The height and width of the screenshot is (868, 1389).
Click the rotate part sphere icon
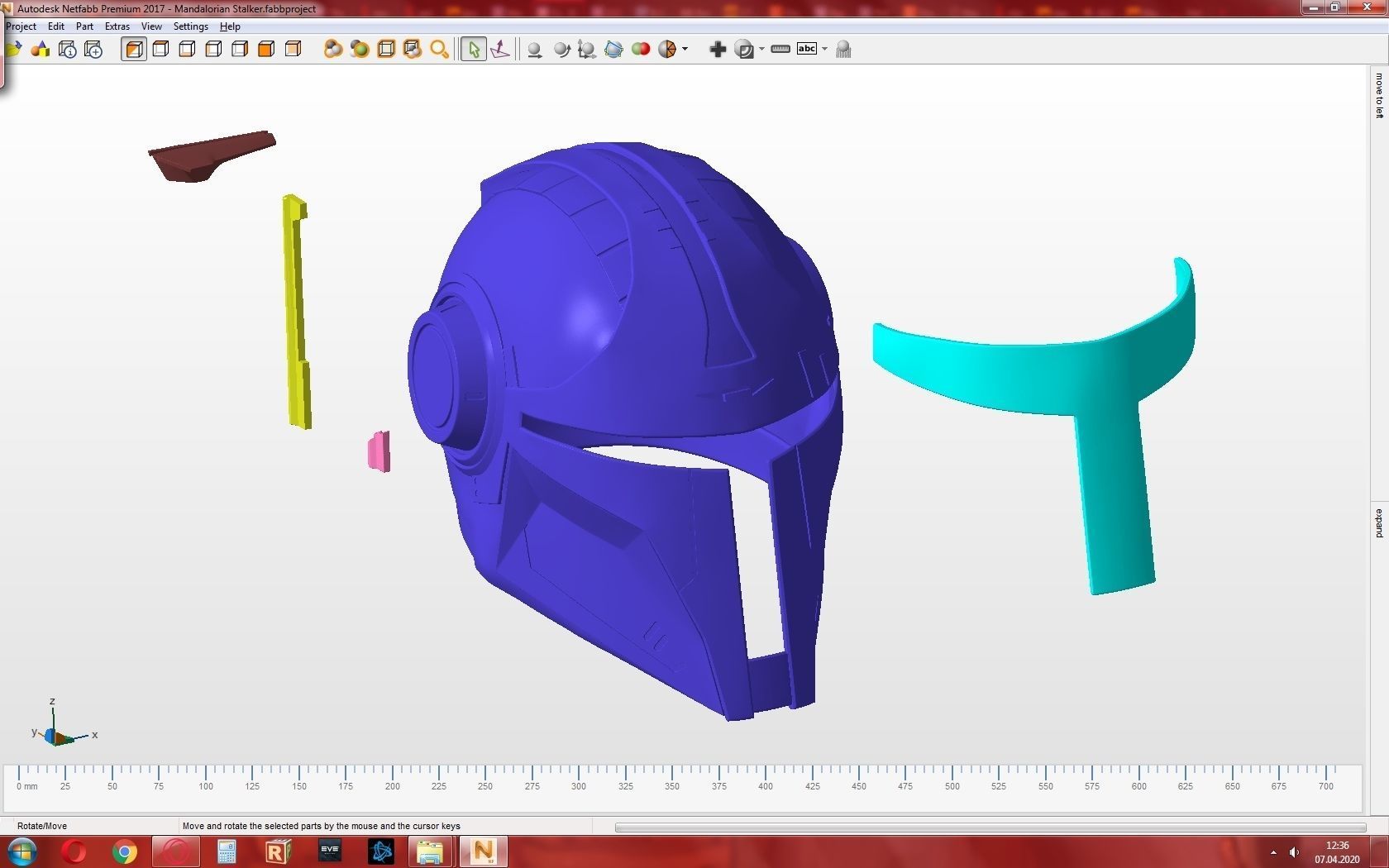[561, 50]
